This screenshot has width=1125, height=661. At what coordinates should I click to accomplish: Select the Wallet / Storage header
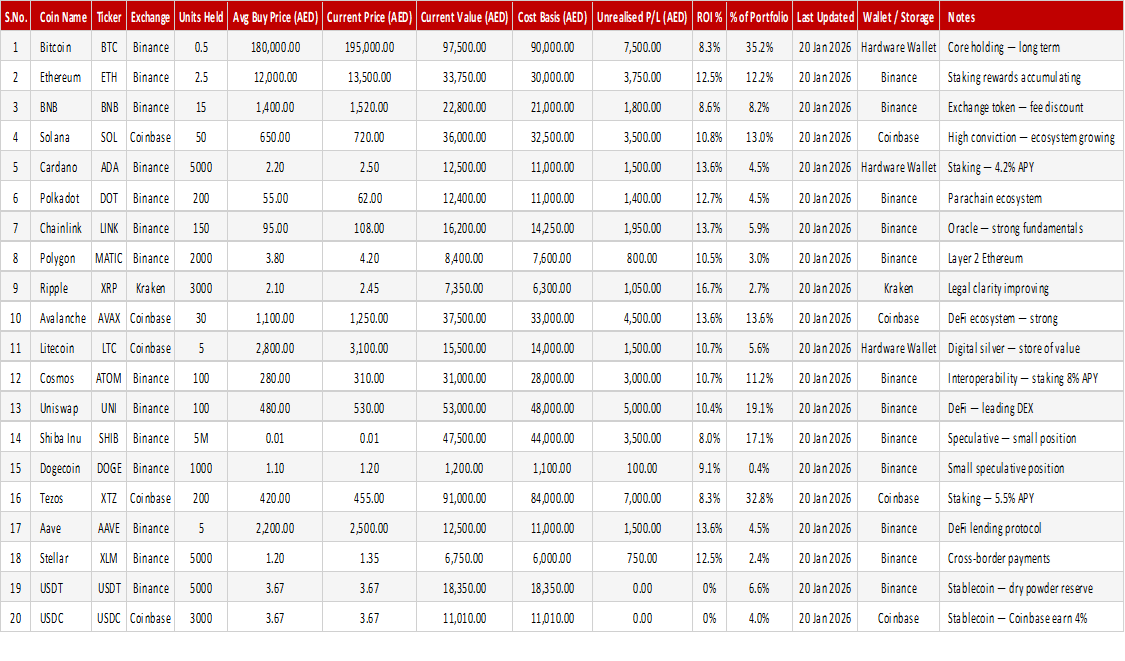(898, 17)
